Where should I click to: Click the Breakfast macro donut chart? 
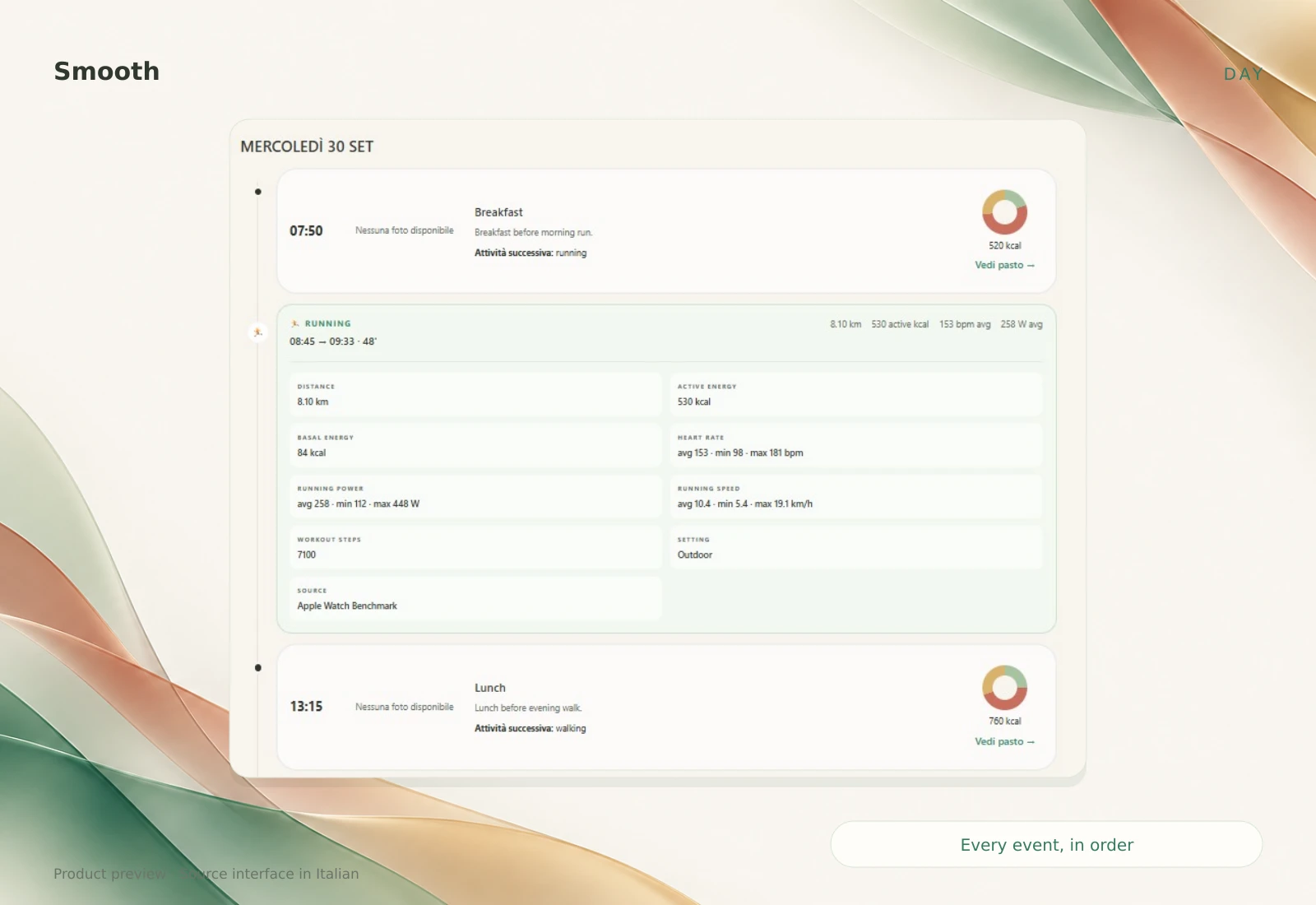[1004, 212]
